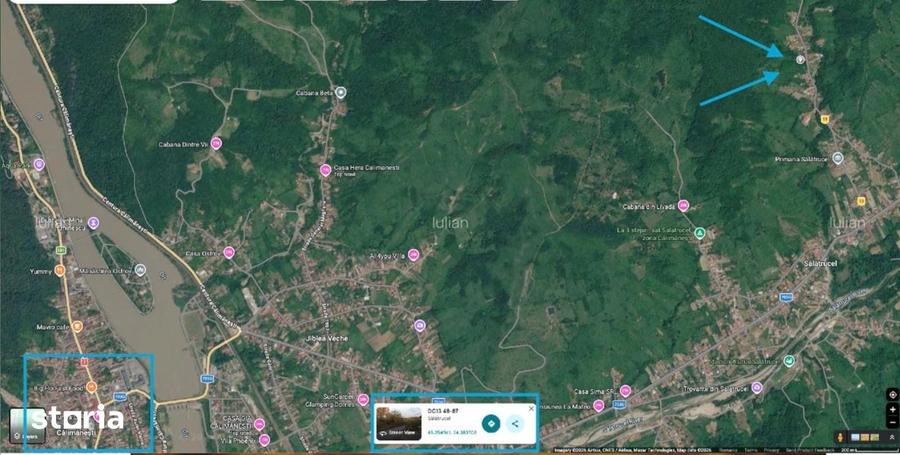Click the coordinates link in the info card

point(452,432)
